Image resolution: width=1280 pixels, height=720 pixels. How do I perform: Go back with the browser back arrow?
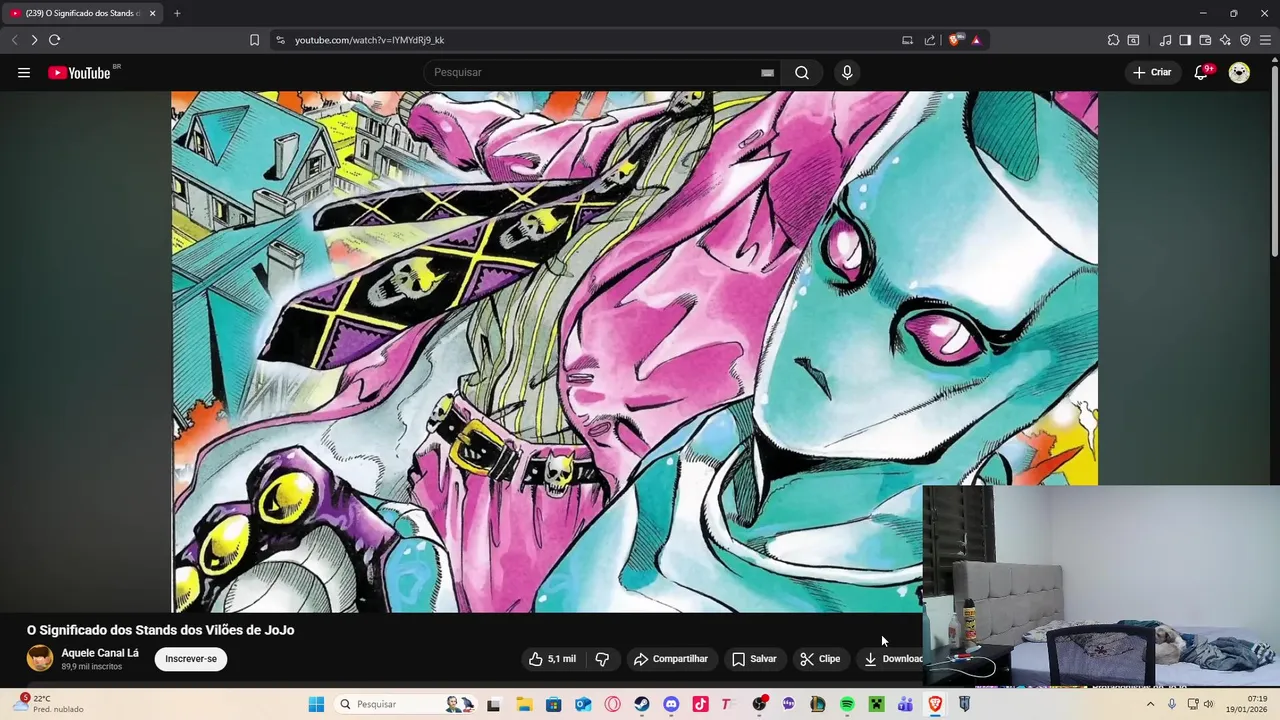(x=14, y=40)
